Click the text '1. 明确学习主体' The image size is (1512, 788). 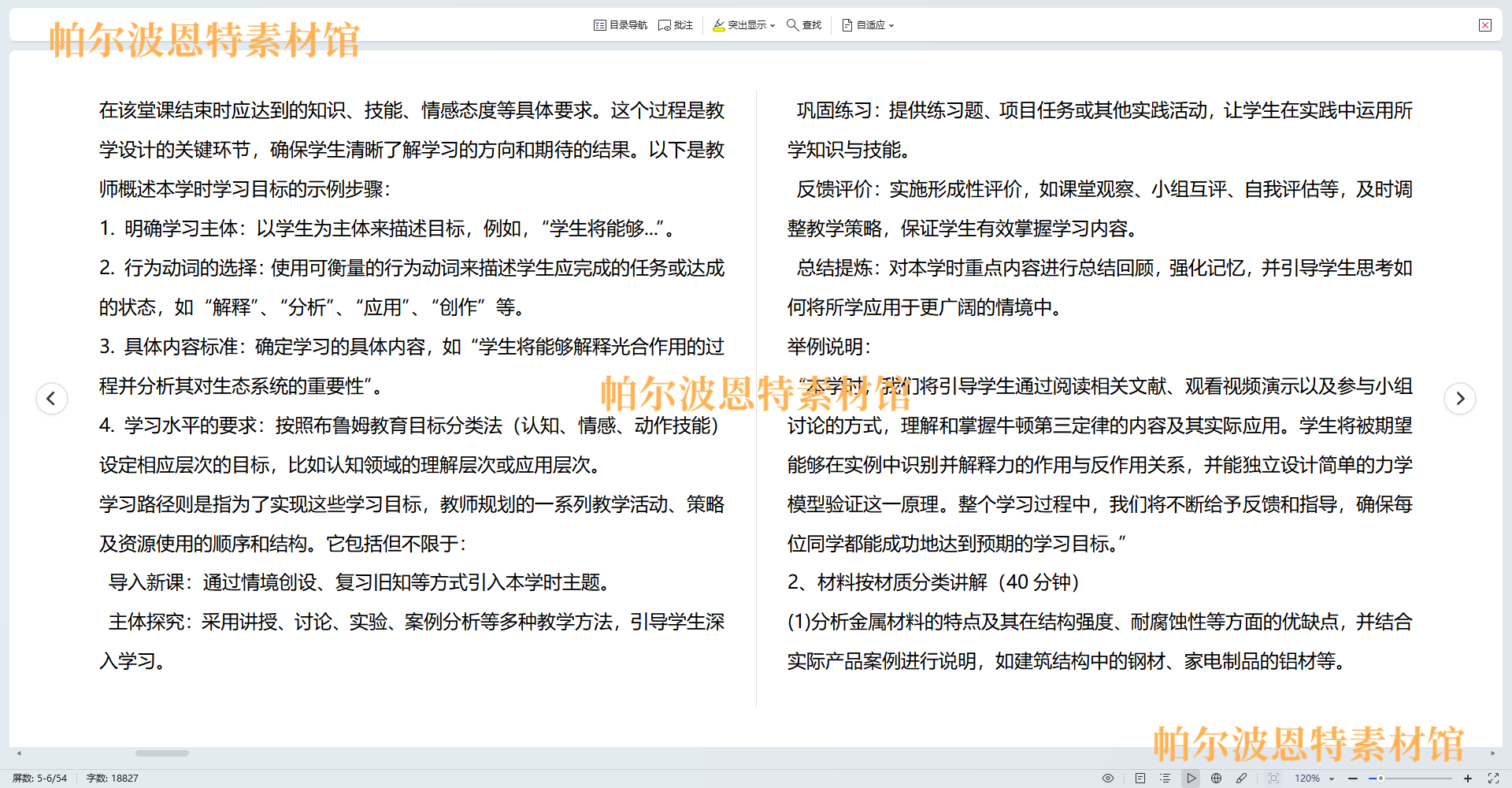tap(169, 229)
